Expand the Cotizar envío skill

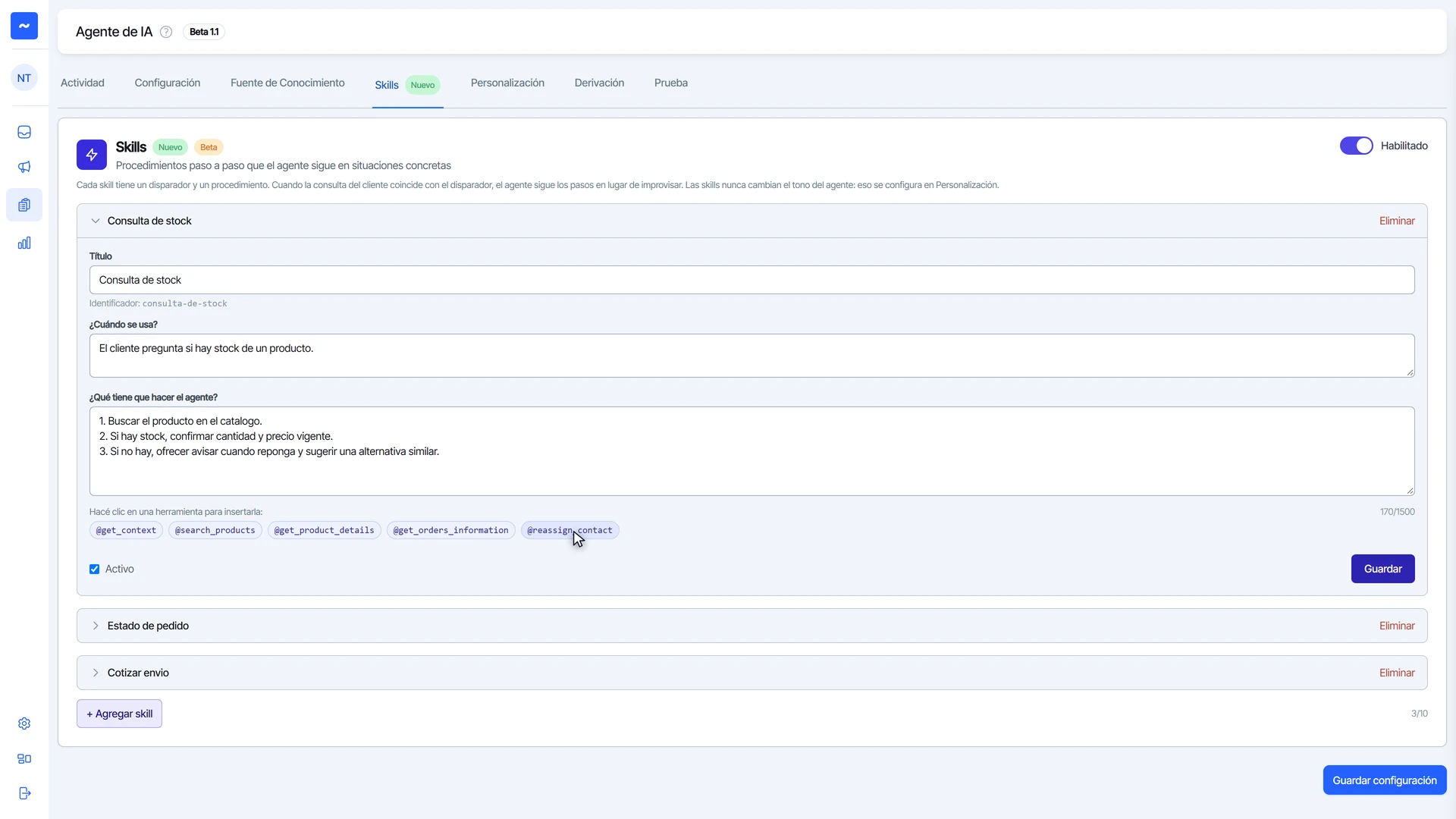(x=96, y=673)
